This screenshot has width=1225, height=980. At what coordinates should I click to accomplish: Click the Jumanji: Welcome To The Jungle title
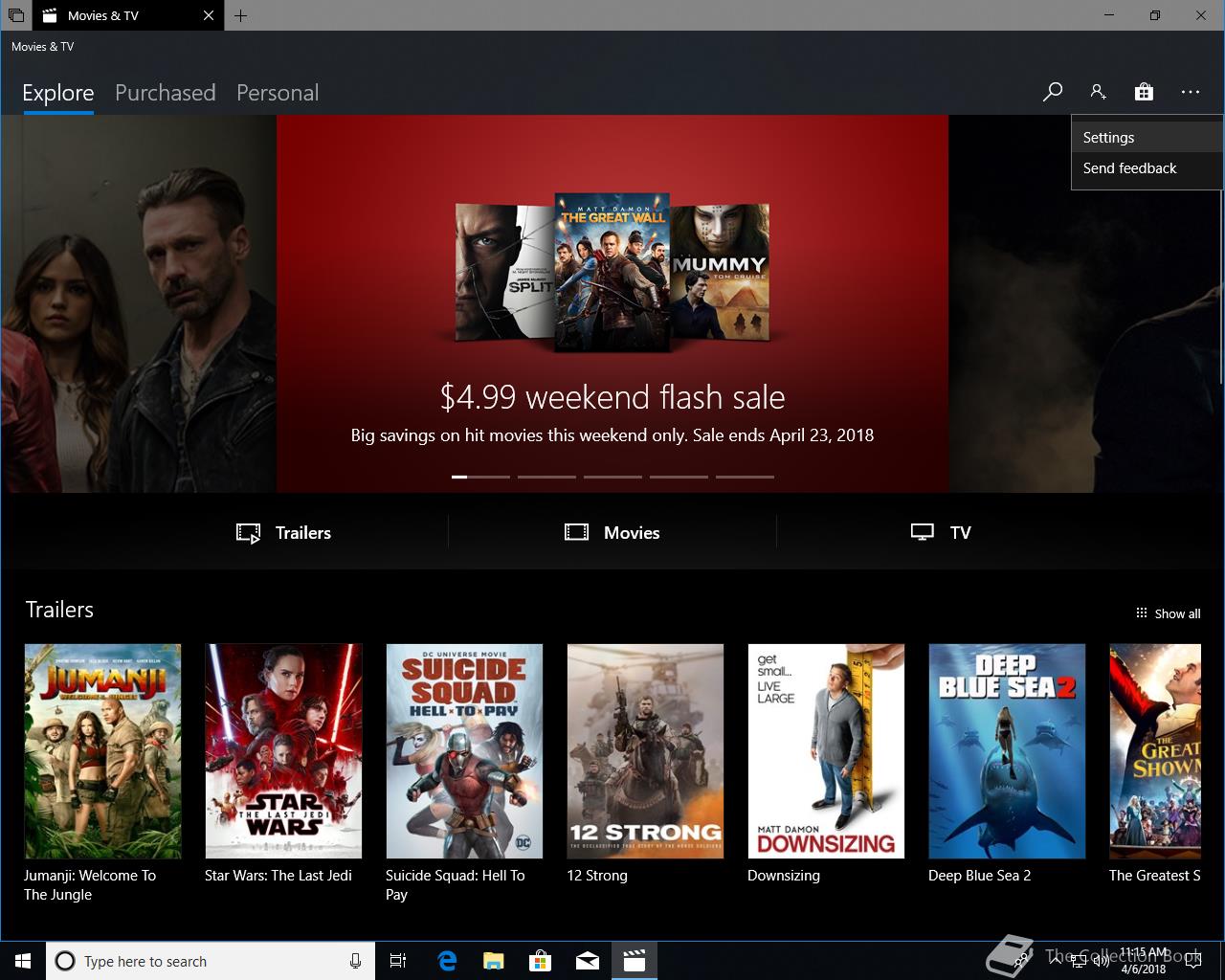click(x=89, y=885)
